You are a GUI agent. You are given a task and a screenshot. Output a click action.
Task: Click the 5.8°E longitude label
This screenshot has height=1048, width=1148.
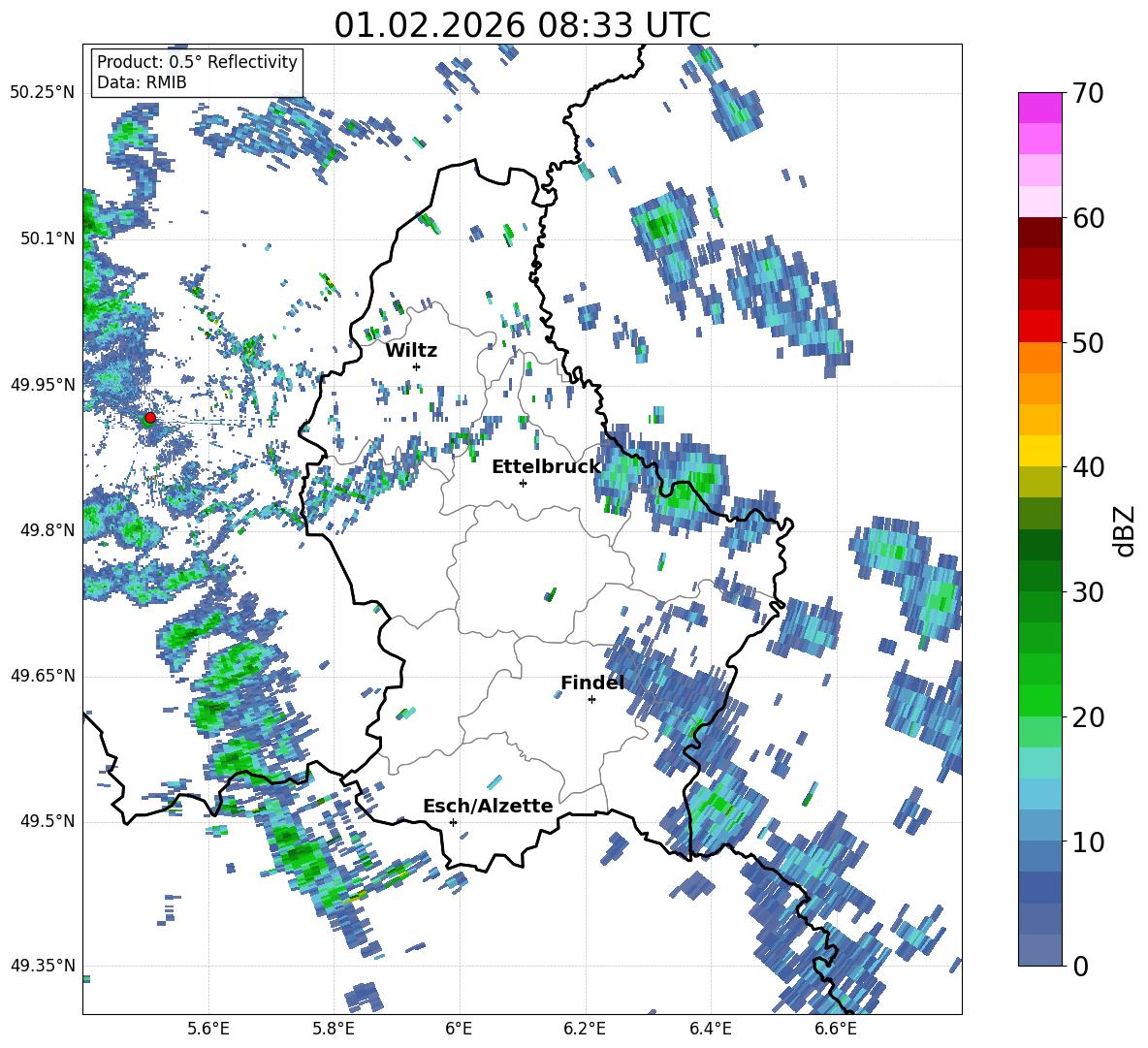[334, 1029]
